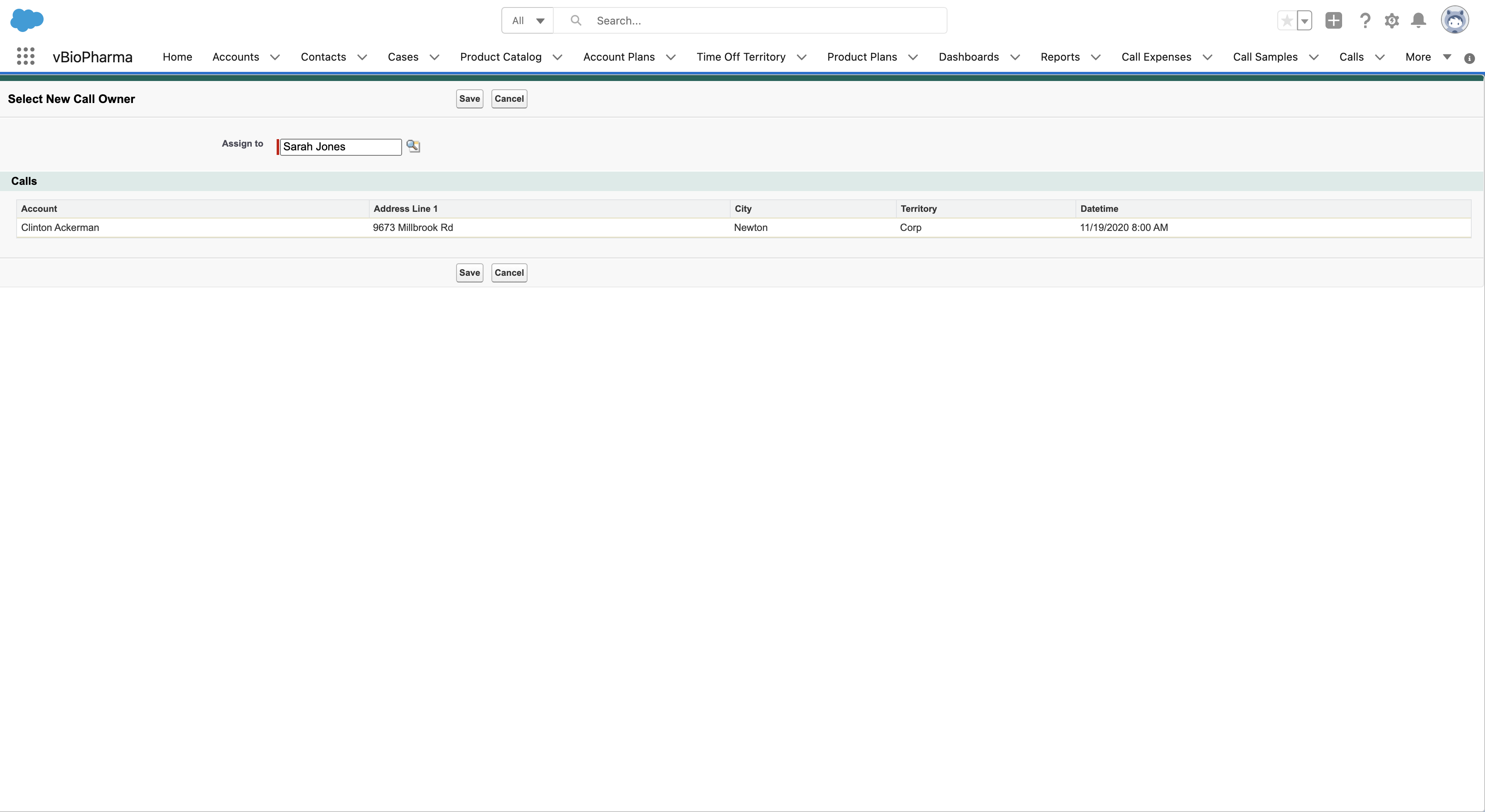Open the All search scope dropdown

[528, 21]
